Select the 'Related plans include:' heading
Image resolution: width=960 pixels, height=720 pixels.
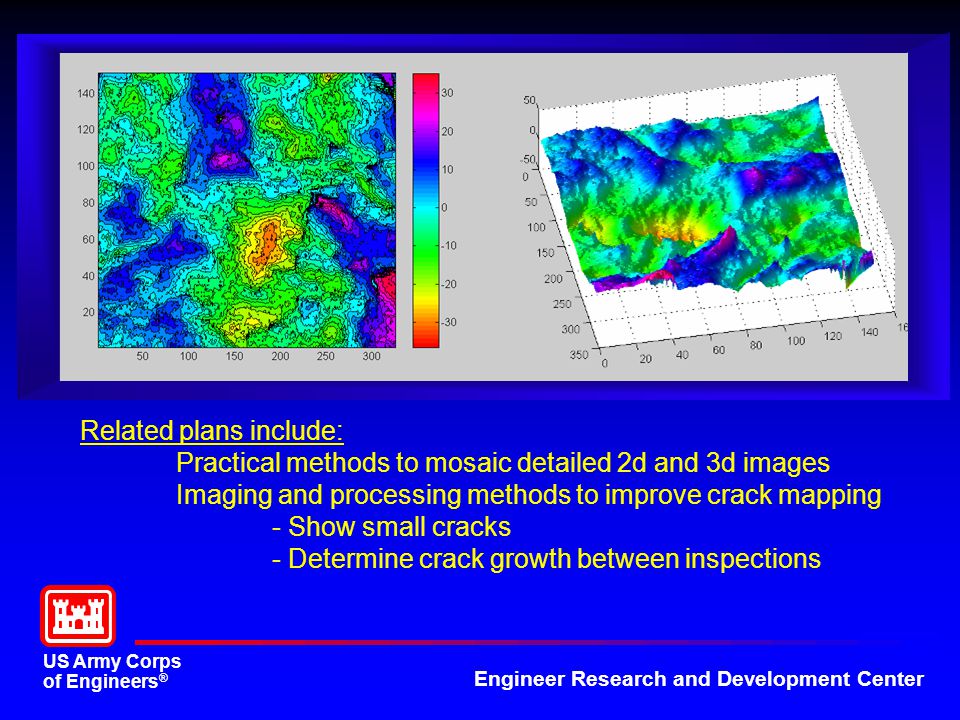[x=212, y=431]
